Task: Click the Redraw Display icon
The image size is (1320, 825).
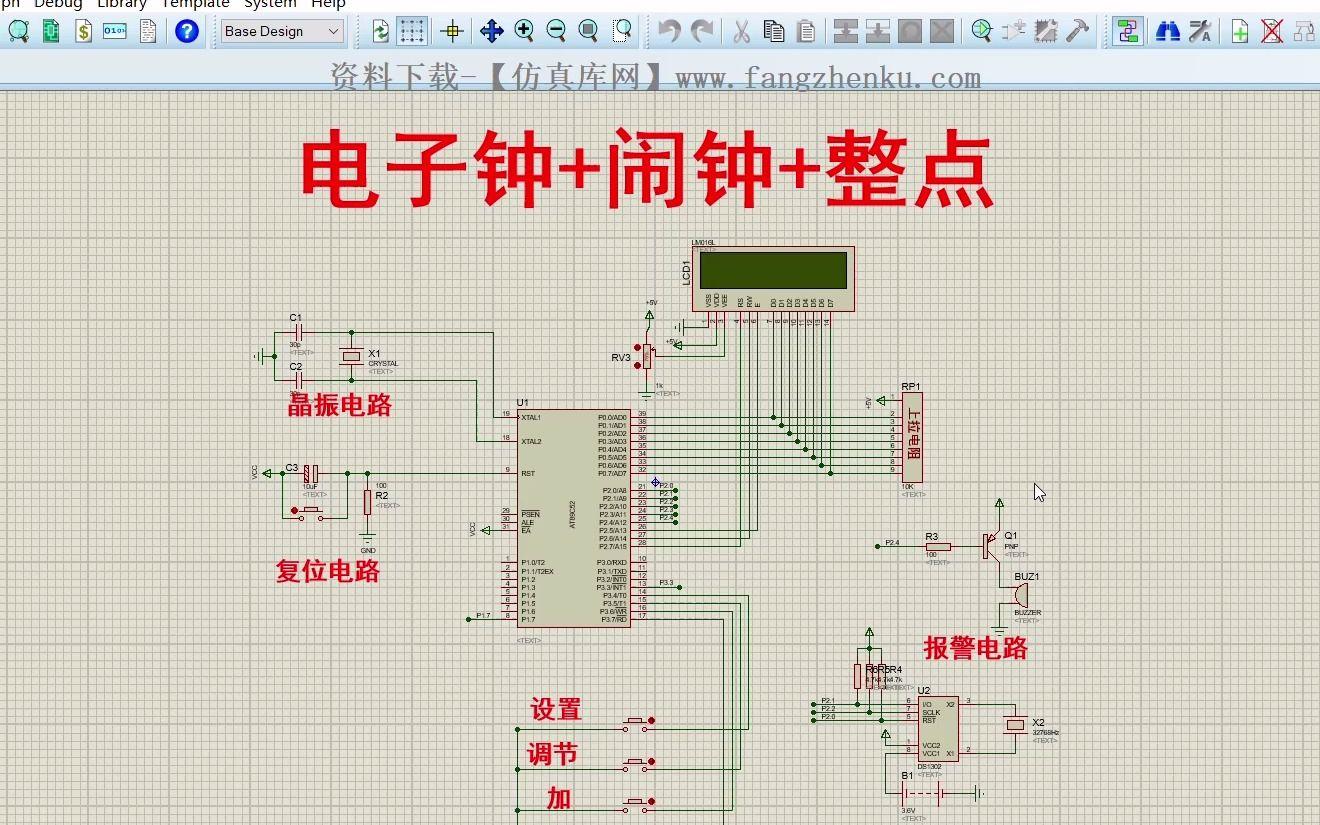Action: tap(380, 31)
